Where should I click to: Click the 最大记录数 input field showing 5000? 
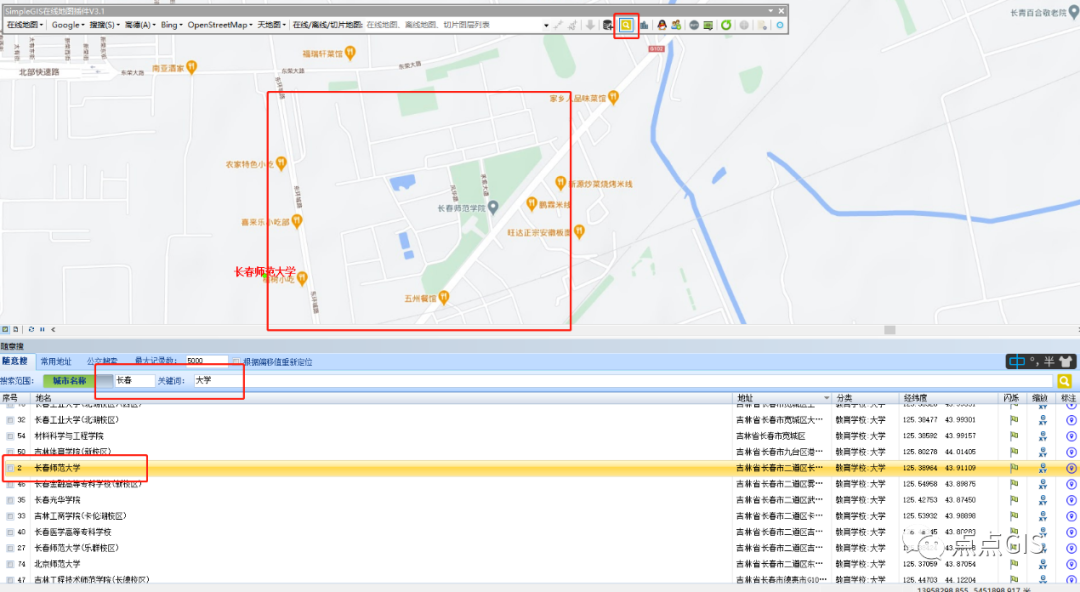207,361
